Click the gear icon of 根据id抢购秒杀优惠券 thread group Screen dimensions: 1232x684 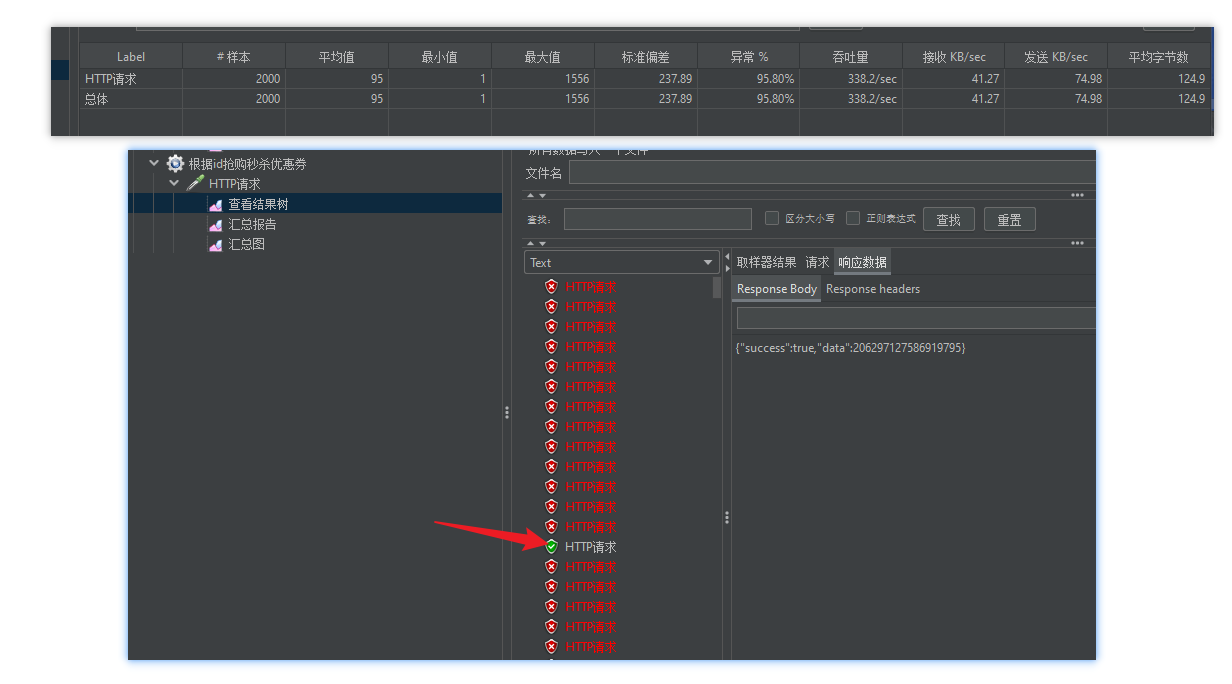175,164
